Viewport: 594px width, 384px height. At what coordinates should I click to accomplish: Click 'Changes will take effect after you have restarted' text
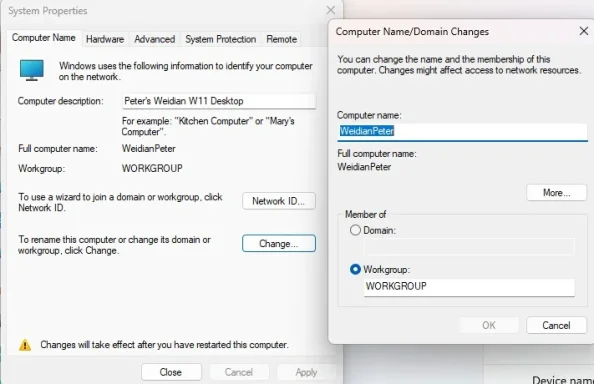pyautogui.click(x=164, y=345)
